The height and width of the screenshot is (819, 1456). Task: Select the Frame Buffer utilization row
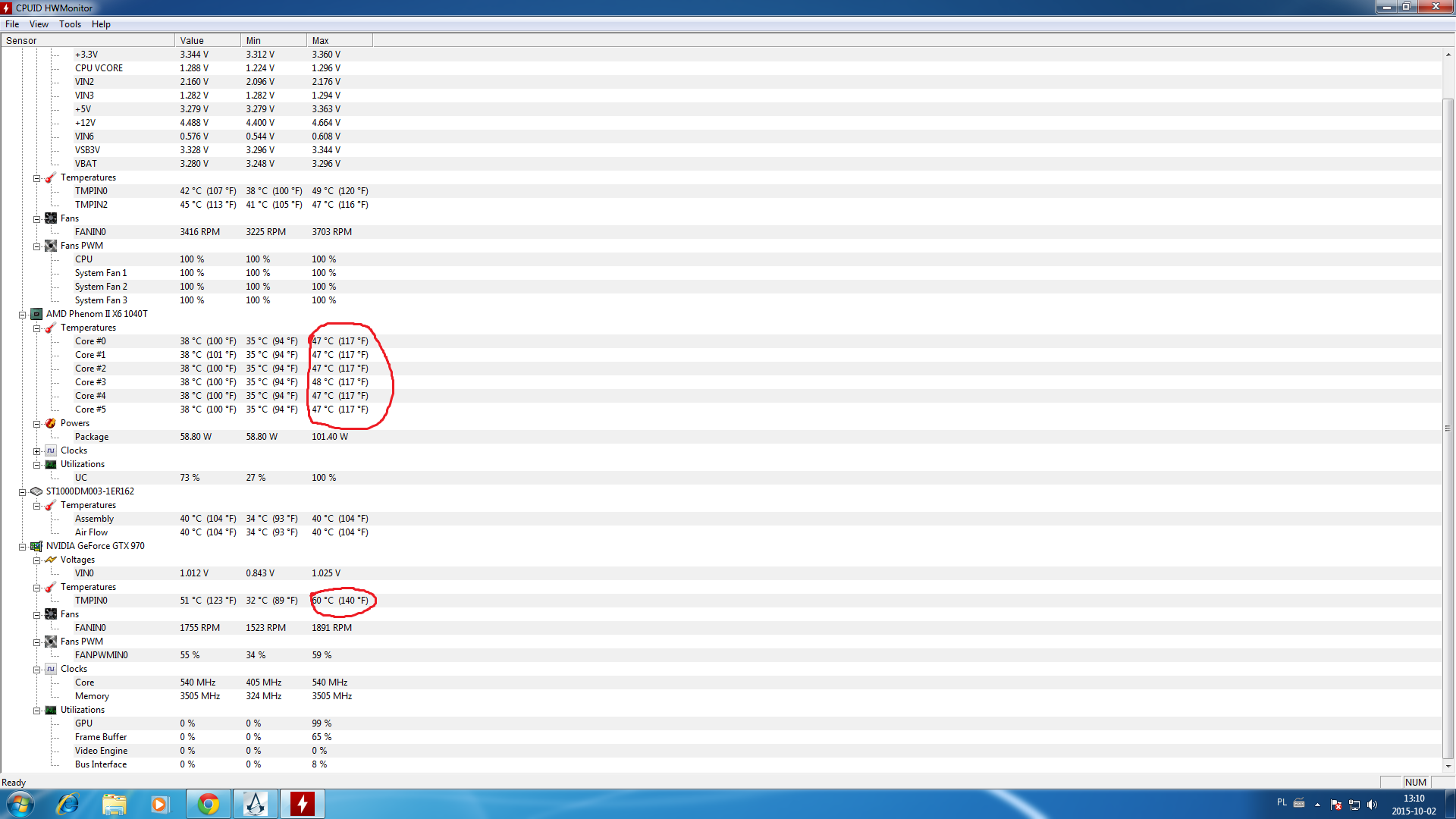pos(721,737)
